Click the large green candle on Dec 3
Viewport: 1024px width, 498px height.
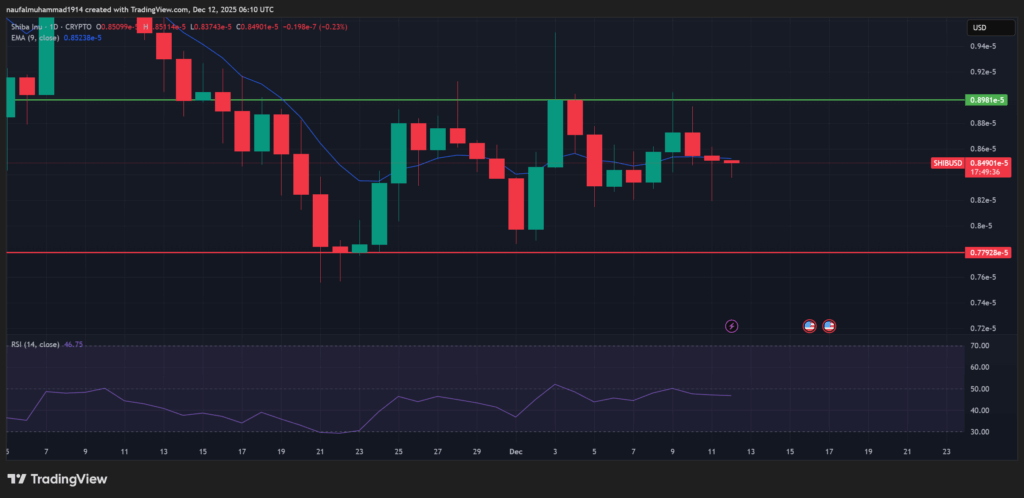tap(555, 133)
